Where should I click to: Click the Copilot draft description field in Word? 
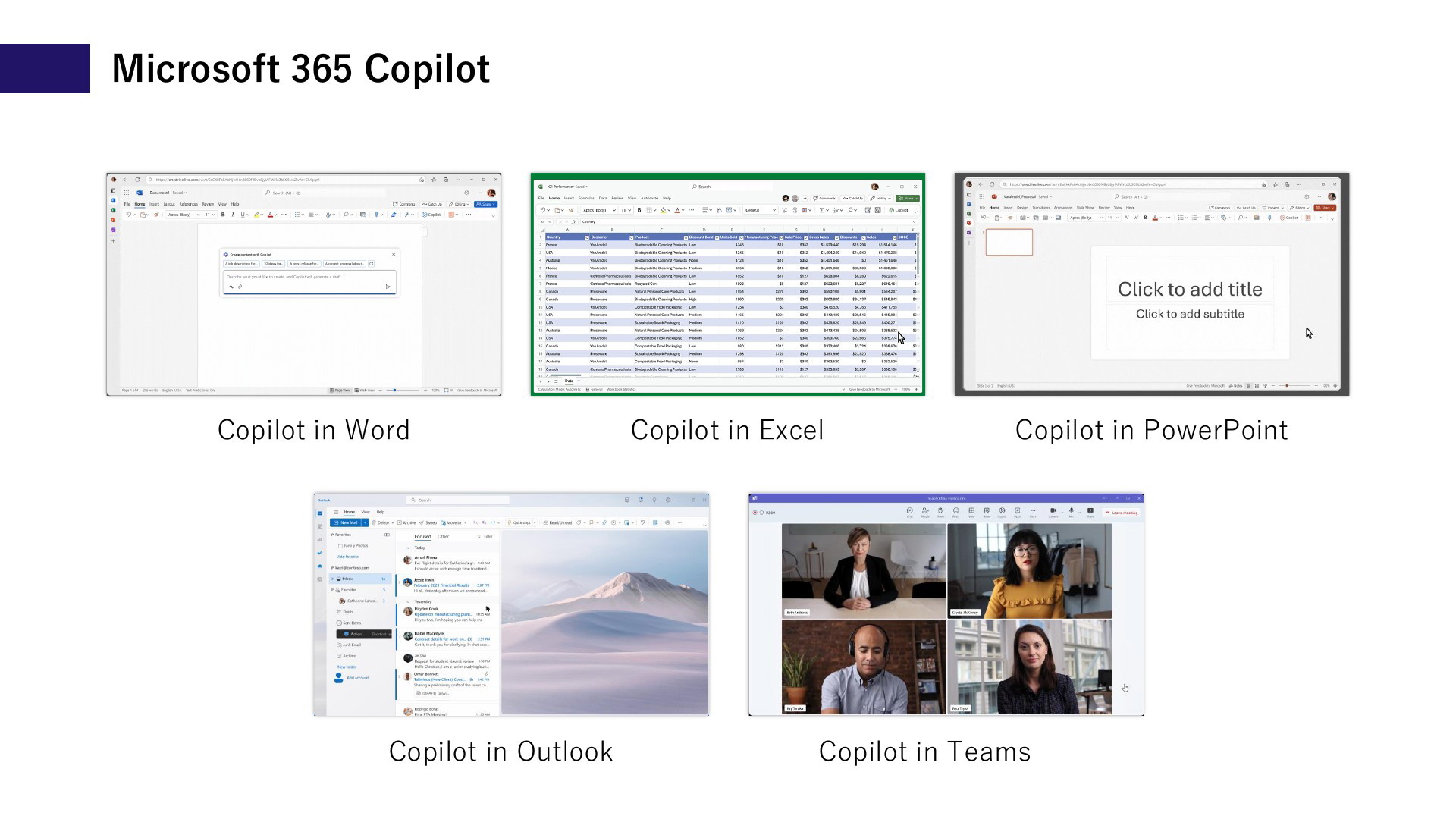pyautogui.click(x=309, y=282)
